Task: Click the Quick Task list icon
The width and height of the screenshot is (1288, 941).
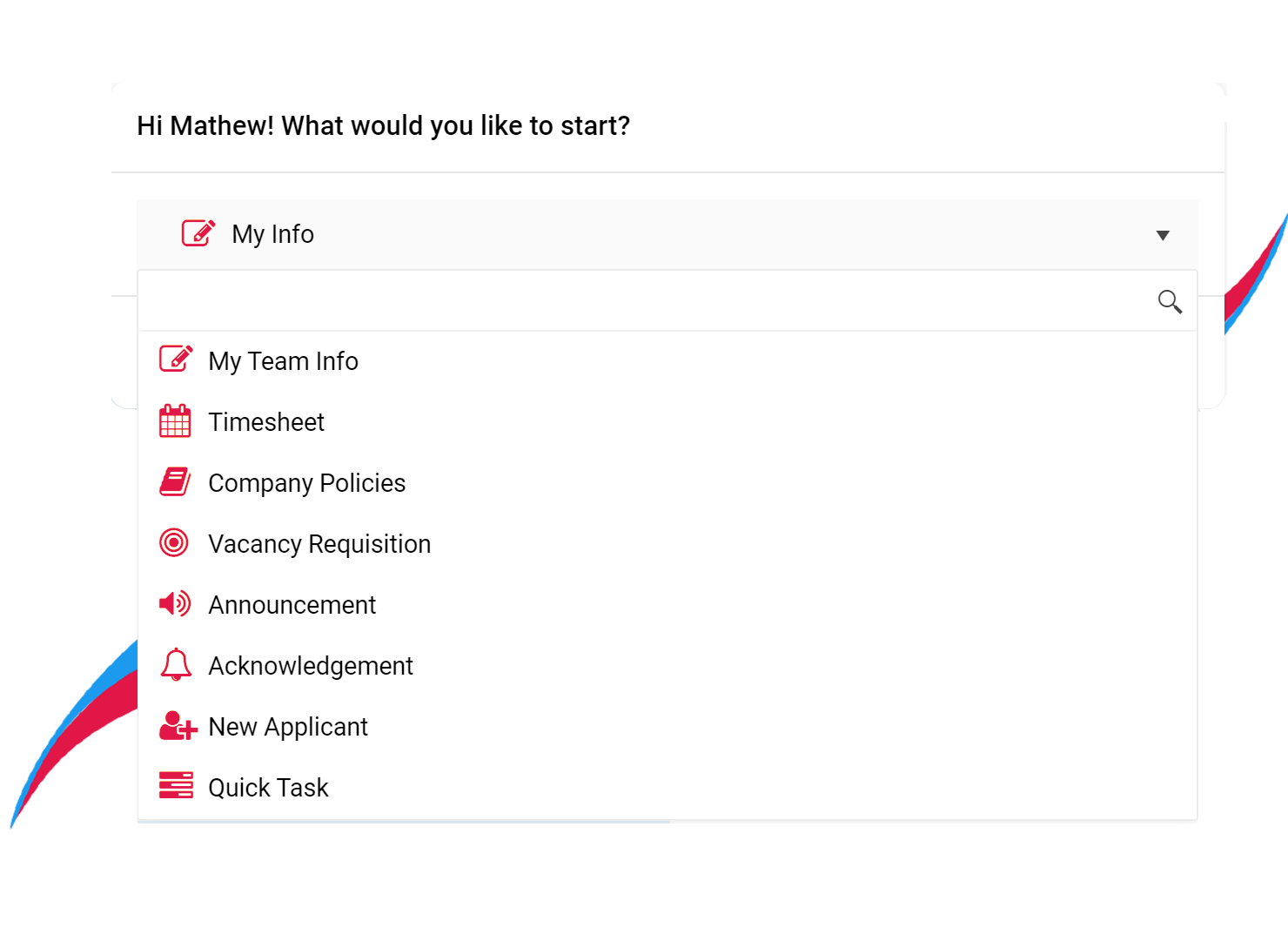Action: click(x=176, y=785)
